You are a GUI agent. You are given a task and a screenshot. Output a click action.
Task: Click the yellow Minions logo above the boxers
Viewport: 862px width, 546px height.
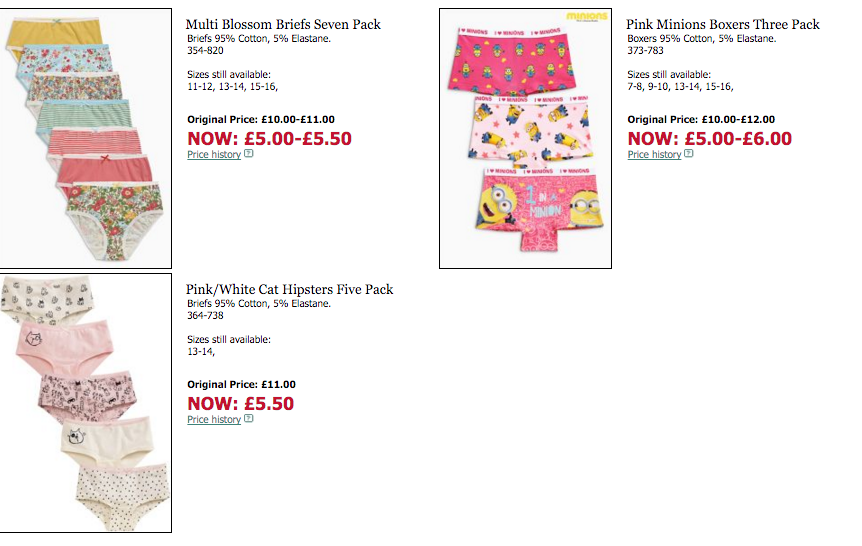tap(586, 16)
